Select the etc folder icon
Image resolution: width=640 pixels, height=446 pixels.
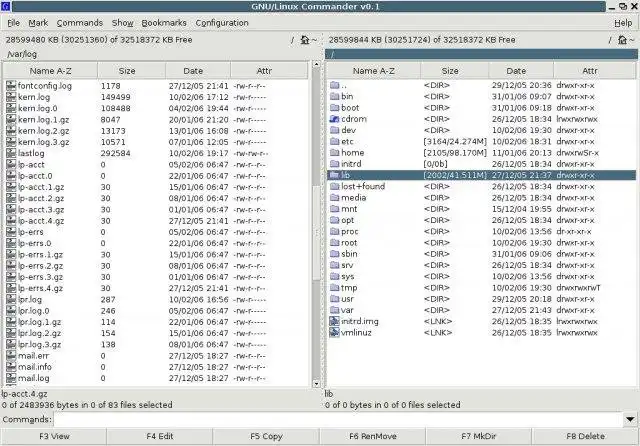click(x=334, y=141)
